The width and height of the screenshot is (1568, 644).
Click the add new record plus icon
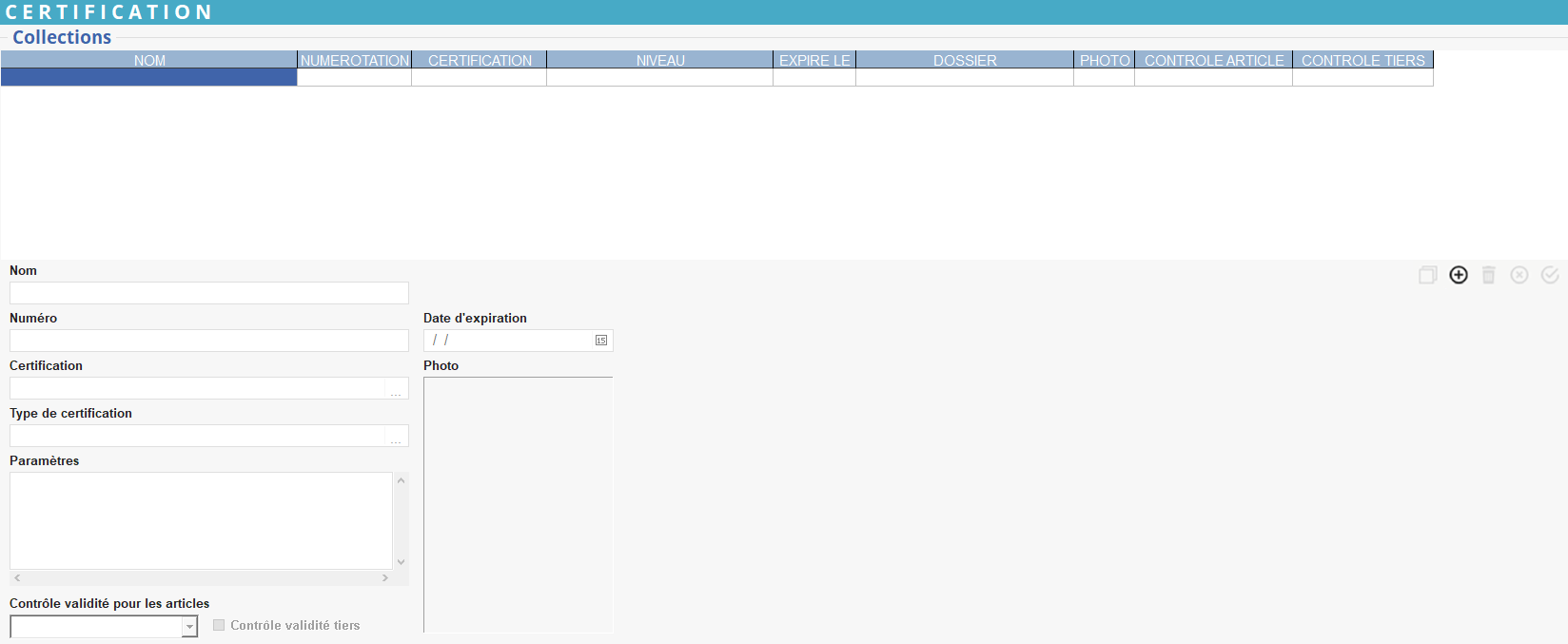(x=1459, y=275)
